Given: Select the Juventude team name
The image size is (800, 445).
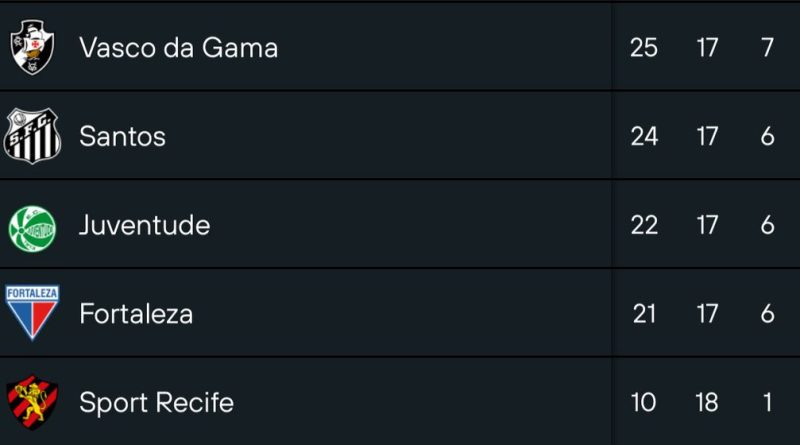Looking at the screenshot, I should [x=144, y=225].
